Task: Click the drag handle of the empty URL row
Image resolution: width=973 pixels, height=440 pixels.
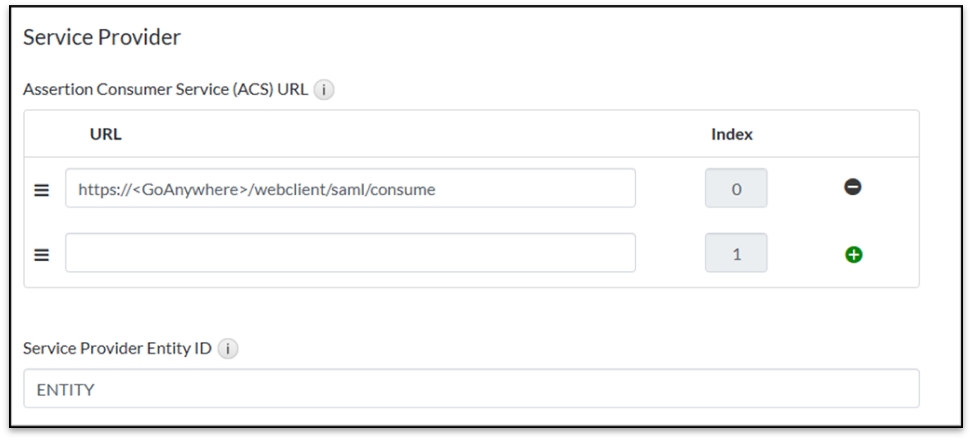Action: pyautogui.click(x=42, y=255)
